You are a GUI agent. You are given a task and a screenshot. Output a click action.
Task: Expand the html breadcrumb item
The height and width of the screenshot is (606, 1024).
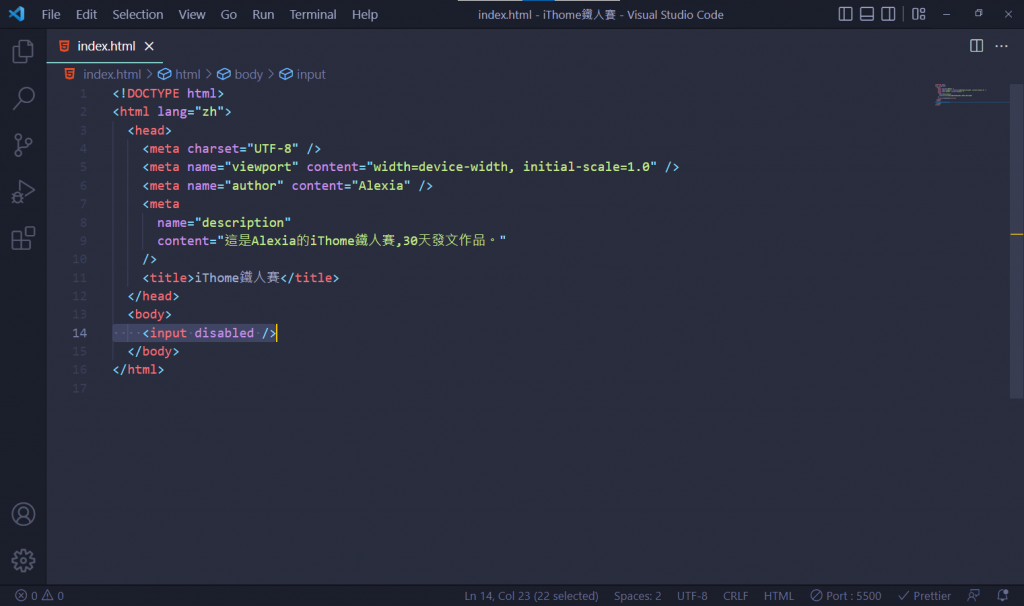point(180,74)
